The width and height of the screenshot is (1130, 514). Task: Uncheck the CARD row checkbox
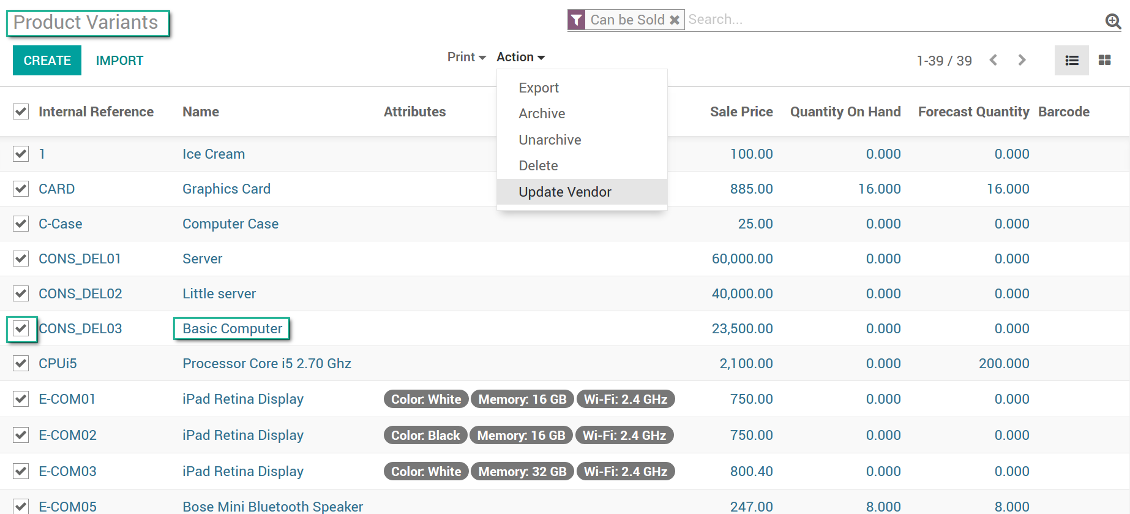click(x=21, y=189)
